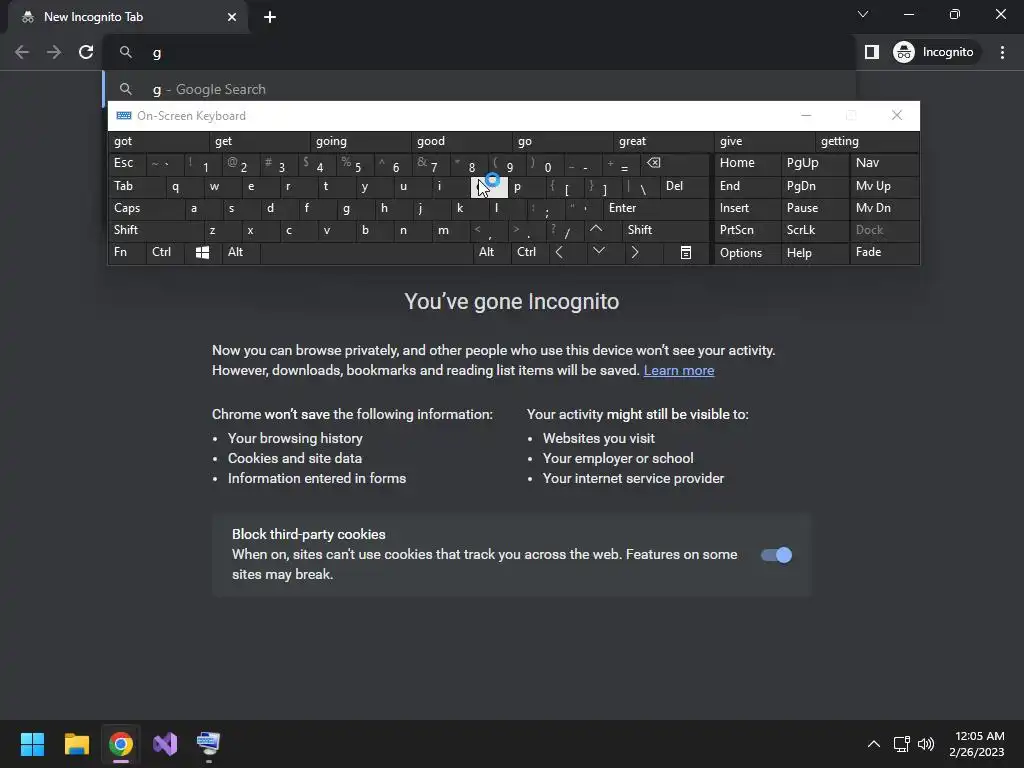Viewport: 1024px width, 768px height.
Task: Toggle the left Ctrl key
Action: click(x=164, y=252)
